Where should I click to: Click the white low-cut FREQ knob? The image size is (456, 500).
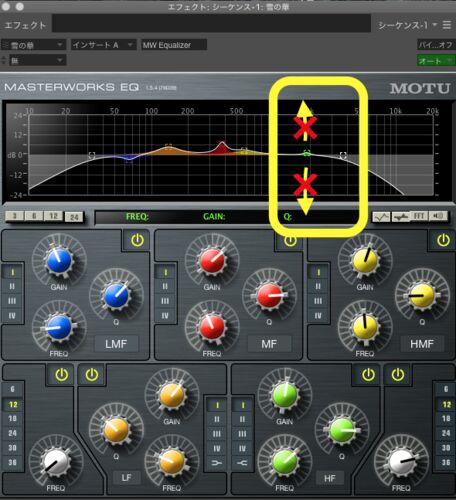(x=56, y=462)
